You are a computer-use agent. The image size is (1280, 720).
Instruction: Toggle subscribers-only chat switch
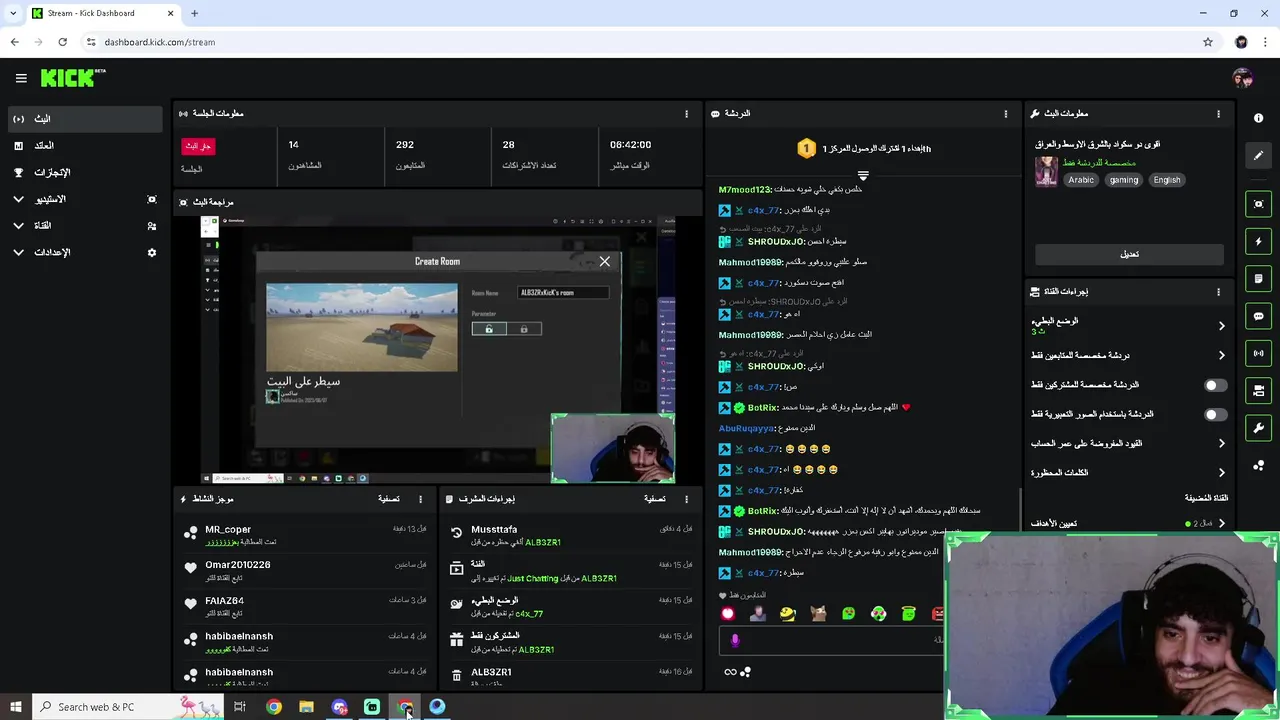1215,385
